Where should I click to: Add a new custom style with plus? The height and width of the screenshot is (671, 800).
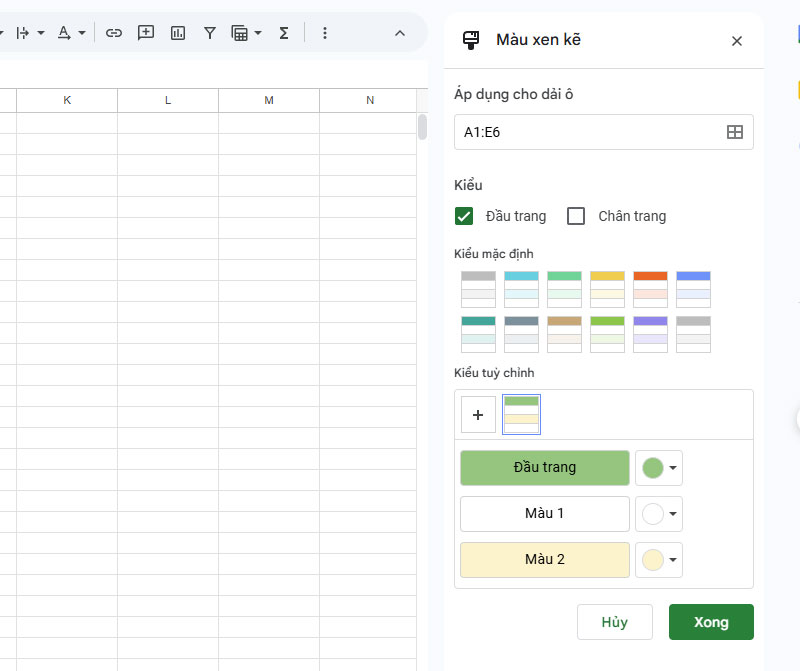pyautogui.click(x=478, y=415)
